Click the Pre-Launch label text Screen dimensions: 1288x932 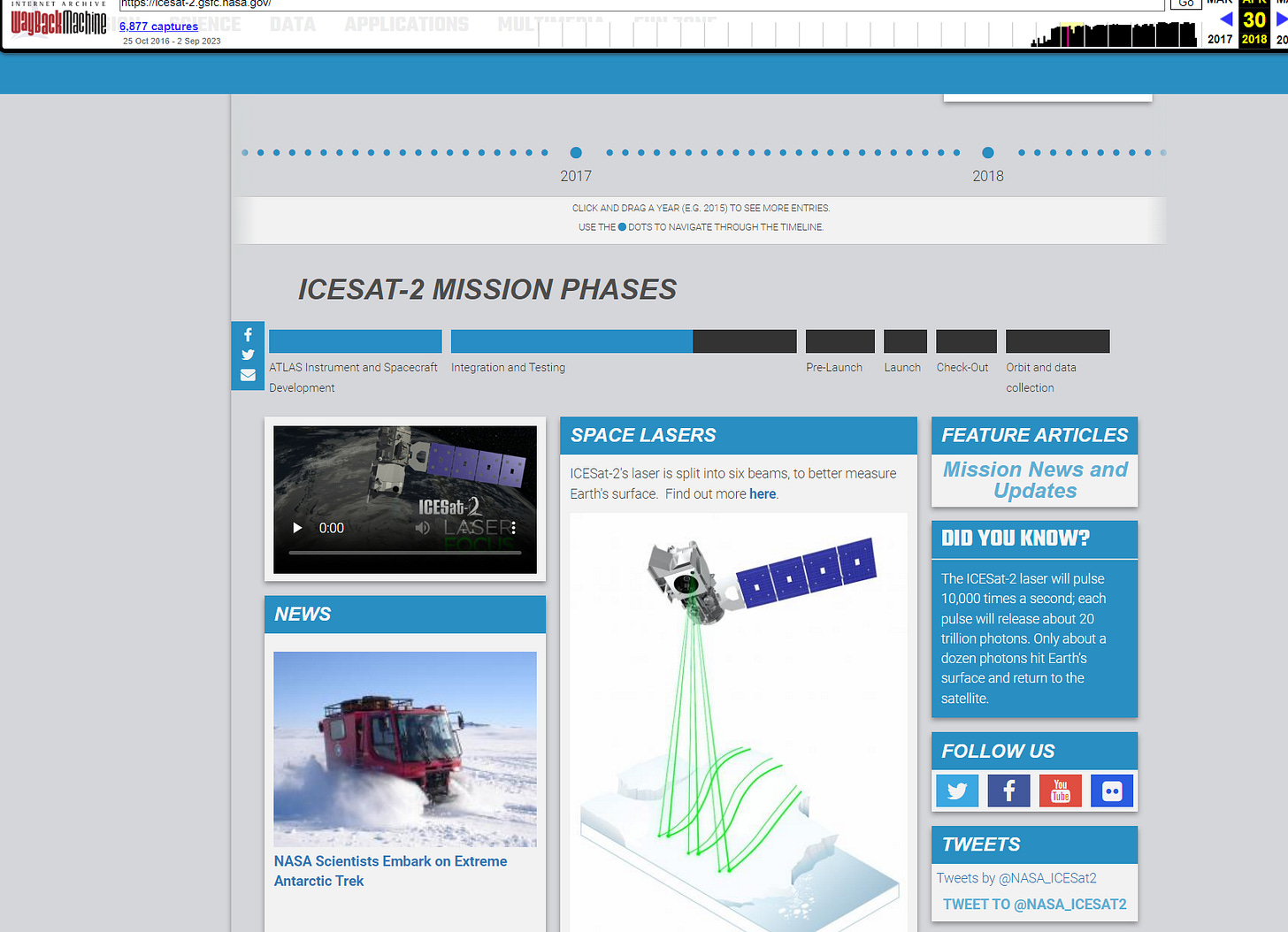[834, 368]
